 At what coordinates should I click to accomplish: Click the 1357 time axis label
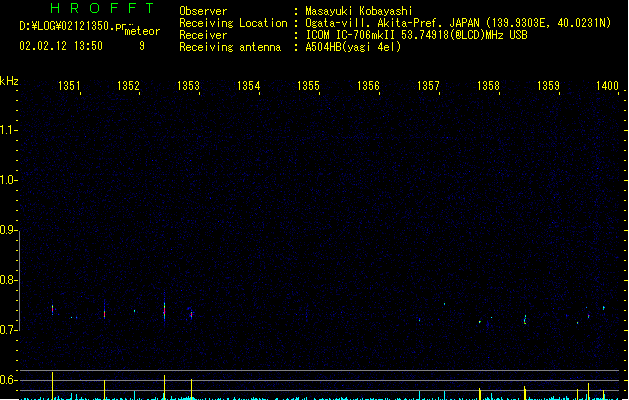(428, 85)
